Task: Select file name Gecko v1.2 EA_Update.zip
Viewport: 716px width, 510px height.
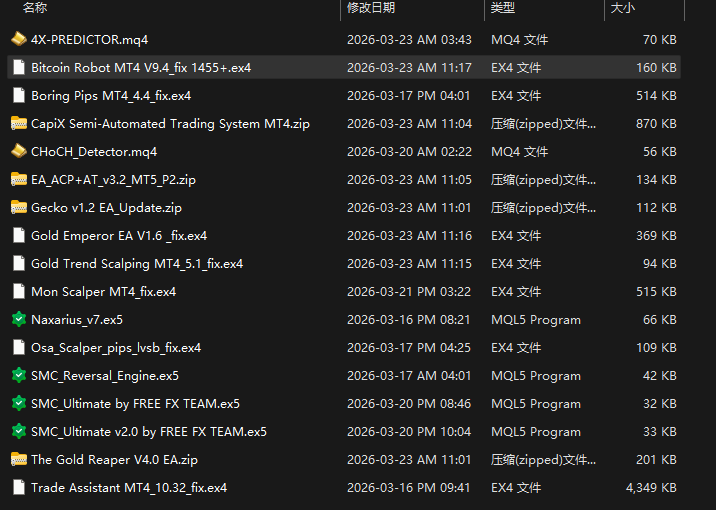Action: click(x=106, y=208)
